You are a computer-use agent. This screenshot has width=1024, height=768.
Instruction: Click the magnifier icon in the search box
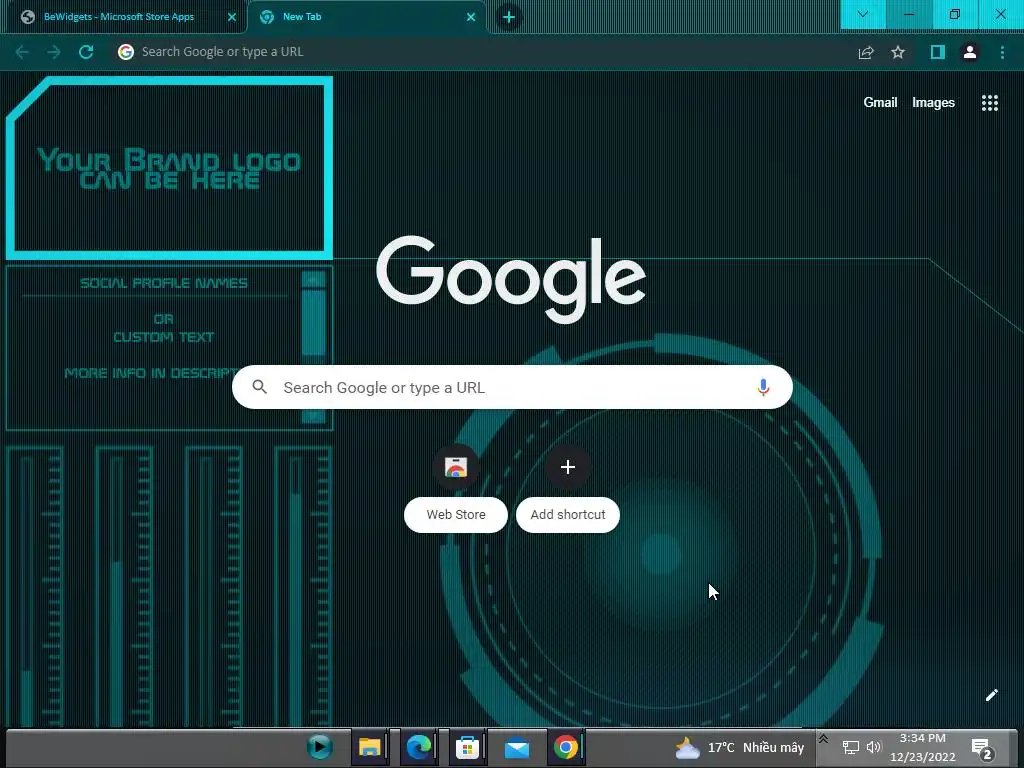pyautogui.click(x=259, y=387)
